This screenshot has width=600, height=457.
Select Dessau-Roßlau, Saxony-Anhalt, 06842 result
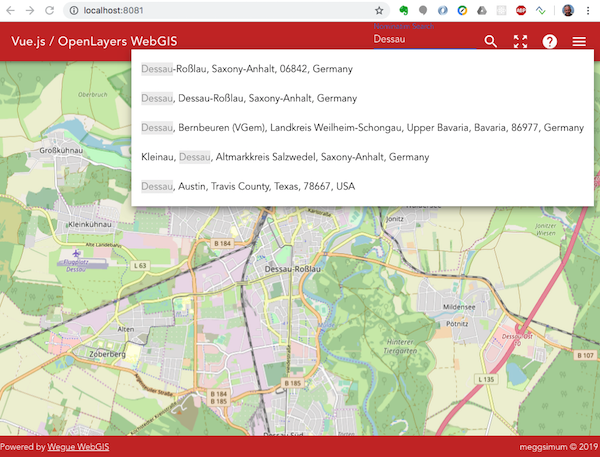362,69
